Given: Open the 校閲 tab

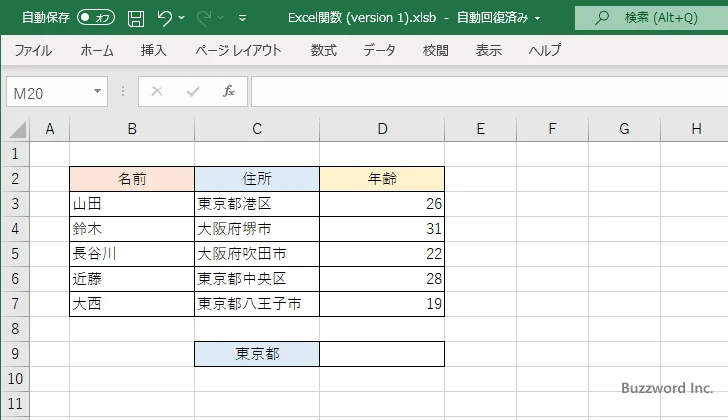Looking at the screenshot, I should (436, 50).
